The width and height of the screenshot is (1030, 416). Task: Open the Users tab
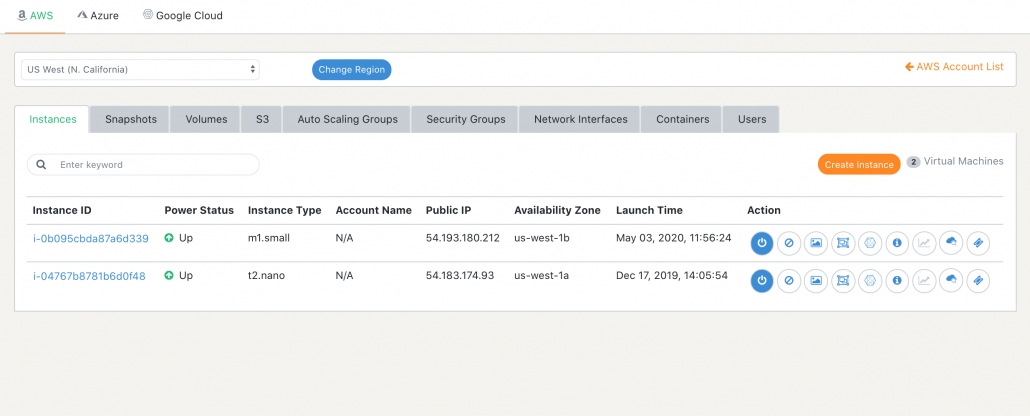click(751, 120)
